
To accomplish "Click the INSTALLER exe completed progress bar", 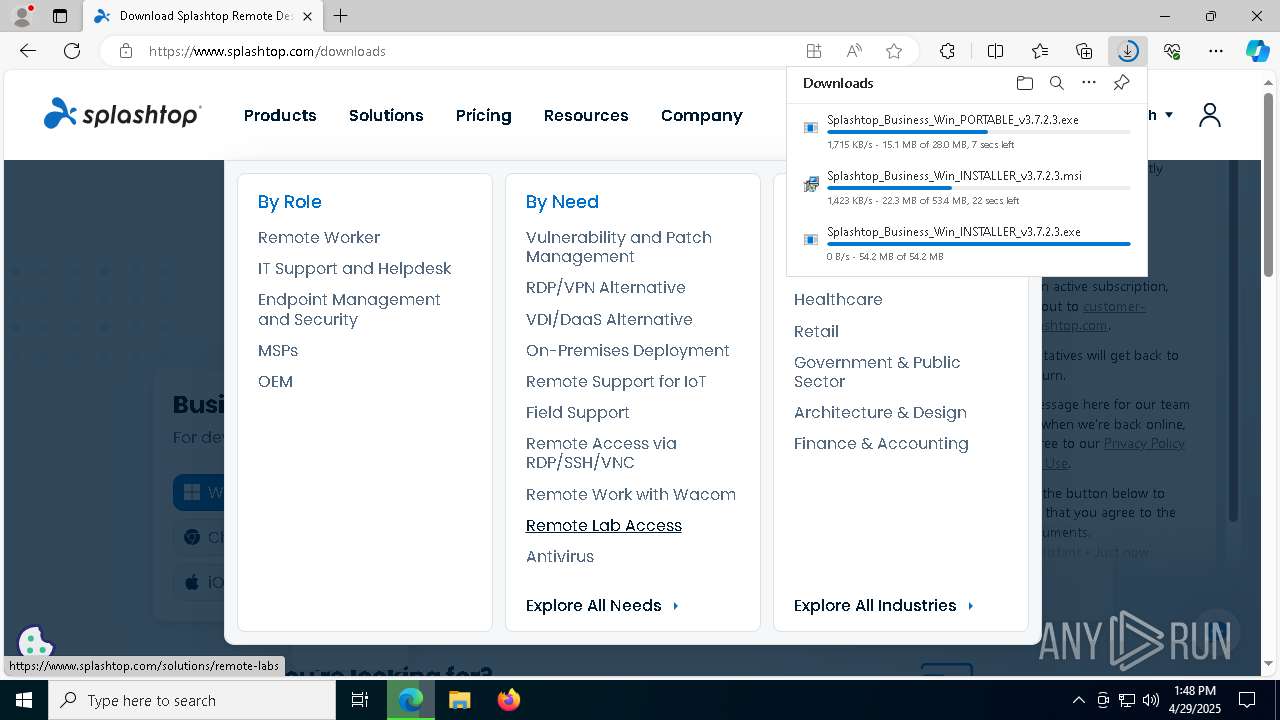I will pos(979,244).
